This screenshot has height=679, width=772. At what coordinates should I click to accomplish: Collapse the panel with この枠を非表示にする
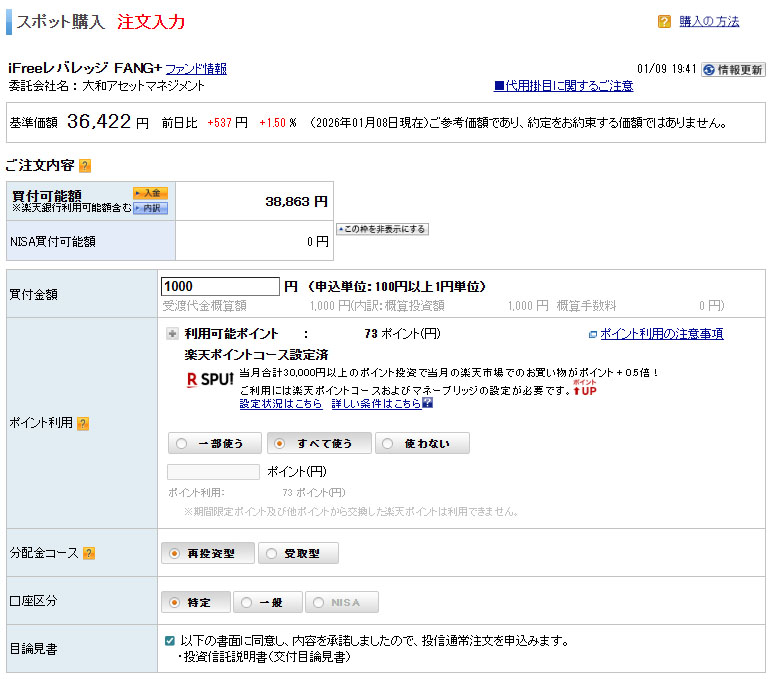click(x=382, y=229)
